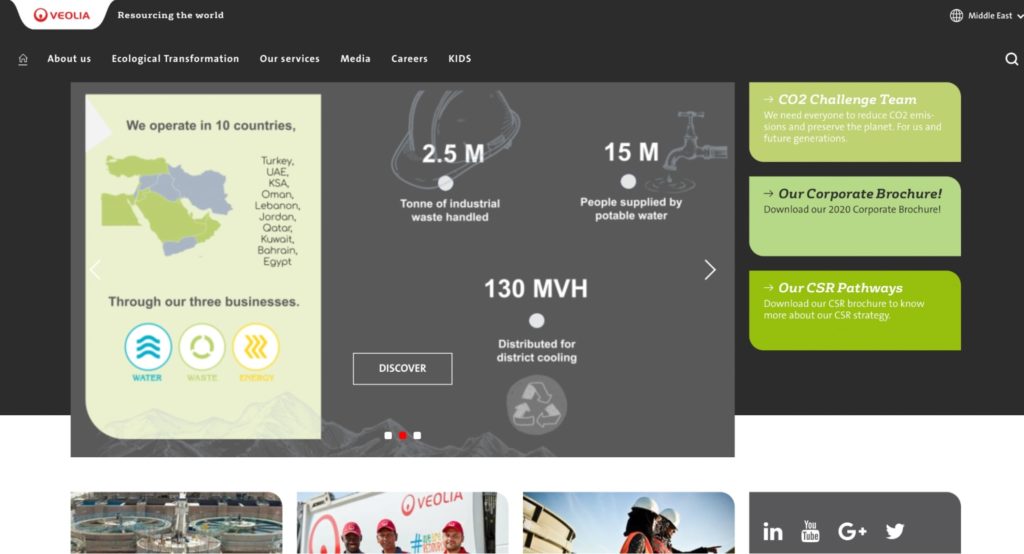The height and width of the screenshot is (554, 1024).
Task: Click the globe region icon
Action: click(956, 15)
